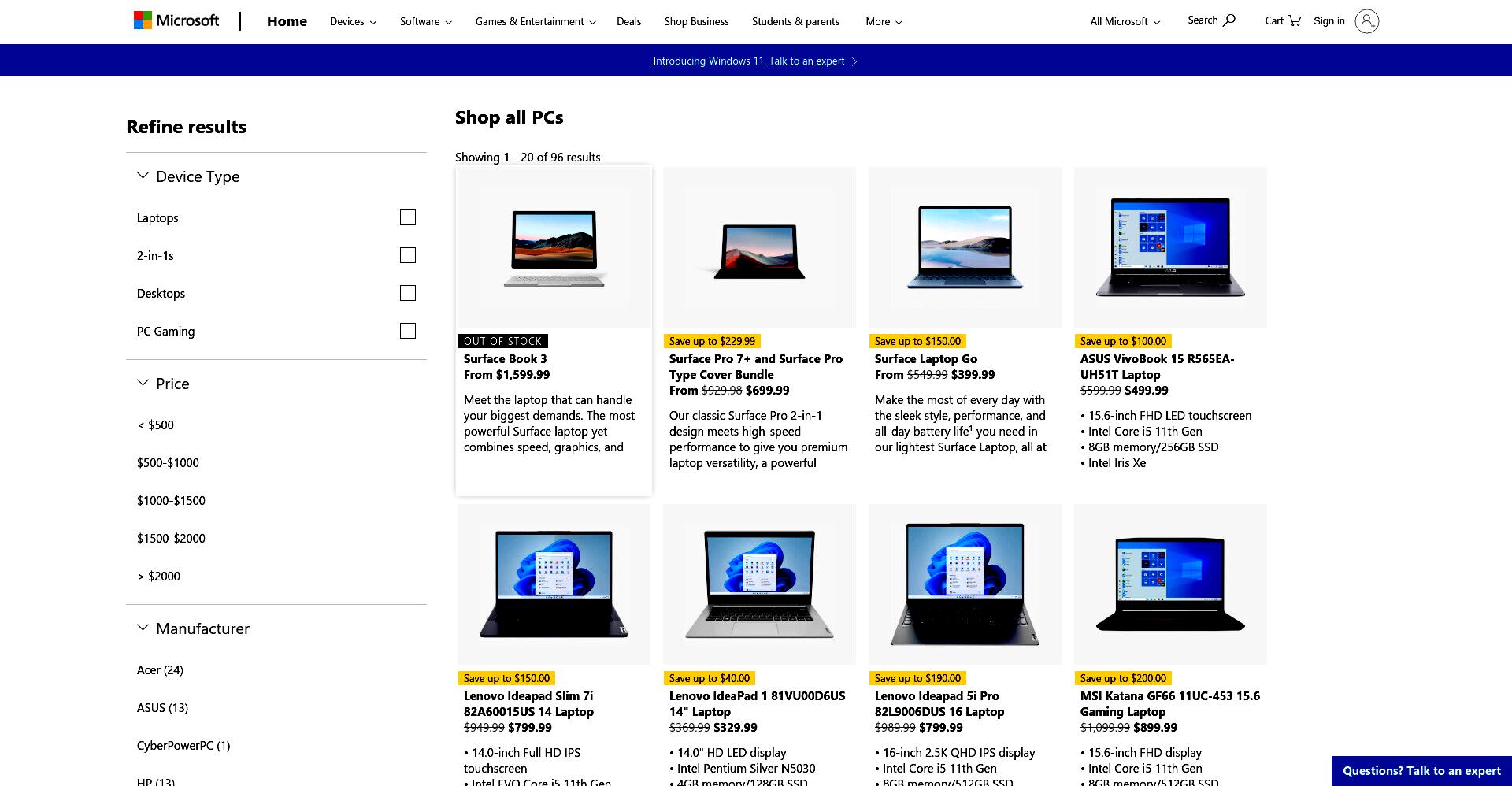This screenshot has height=786, width=1512.
Task: Open the ASUS VivoBook 15 product image
Action: point(1170,247)
